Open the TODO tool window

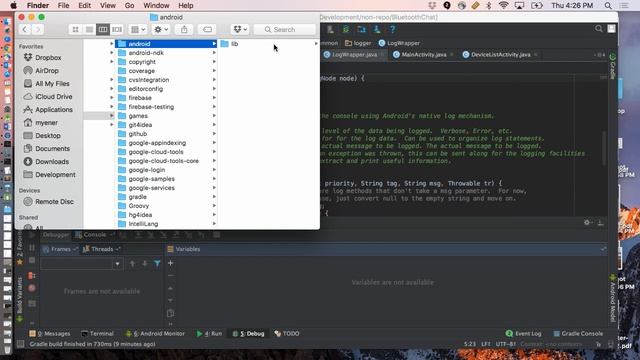(x=287, y=333)
